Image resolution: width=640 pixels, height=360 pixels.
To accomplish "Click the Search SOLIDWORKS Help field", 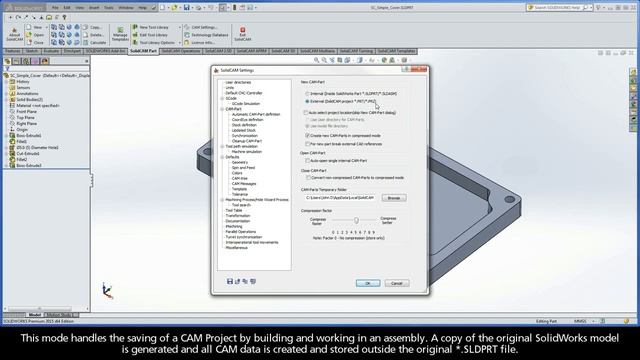I will click(x=559, y=7).
